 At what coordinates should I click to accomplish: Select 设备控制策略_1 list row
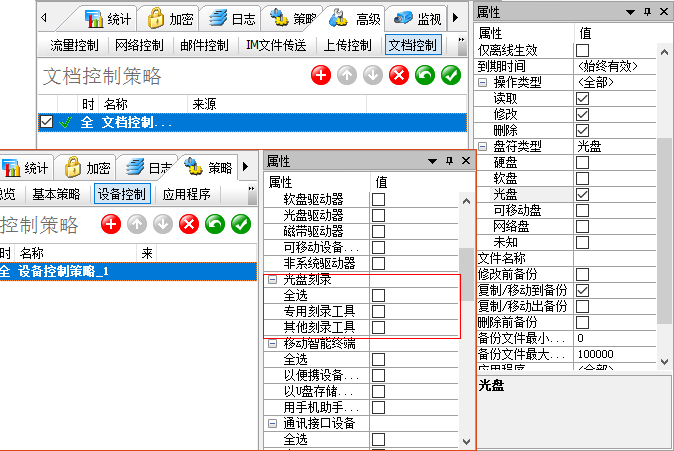tap(128, 271)
